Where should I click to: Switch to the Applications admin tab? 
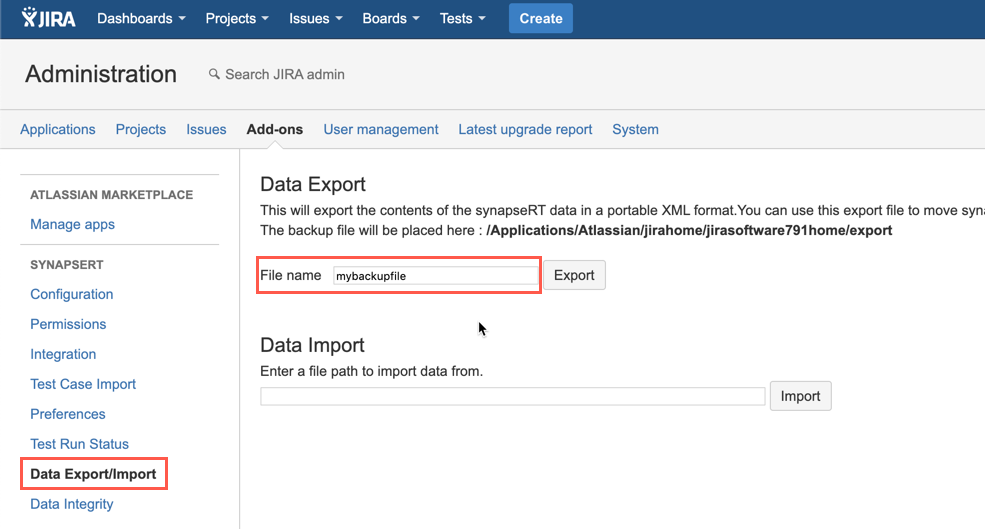click(x=58, y=129)
